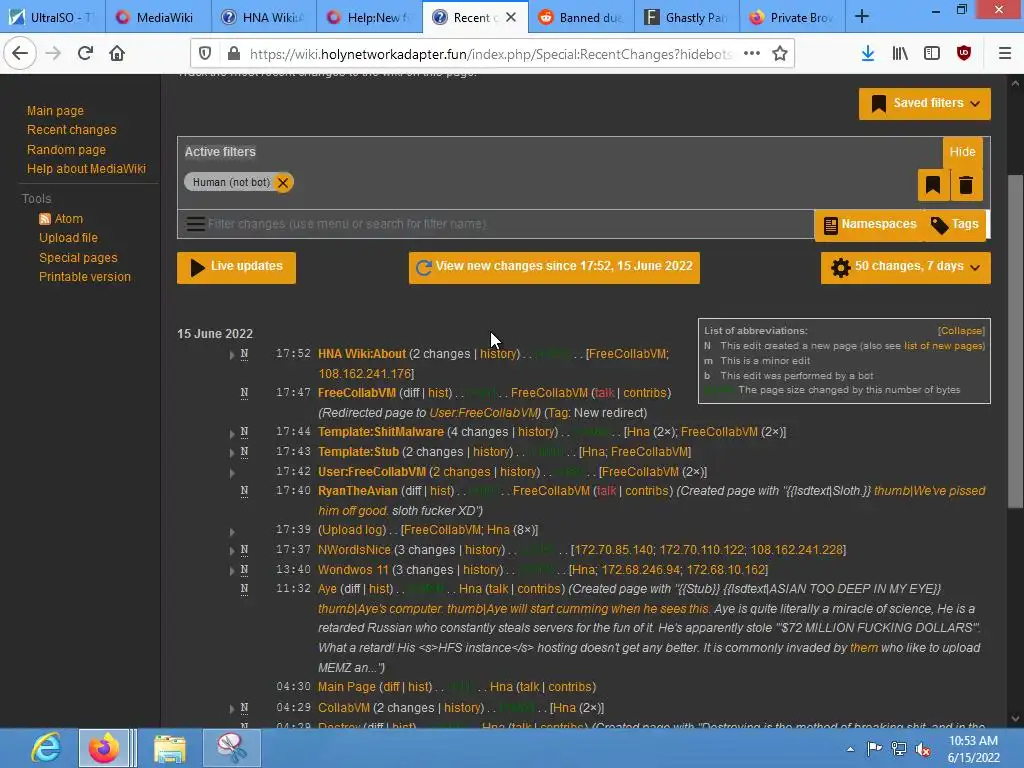The width and height of the screenshot is (1024, 768).
Task: Open Special pages link
Action: (x=78, y=257)
